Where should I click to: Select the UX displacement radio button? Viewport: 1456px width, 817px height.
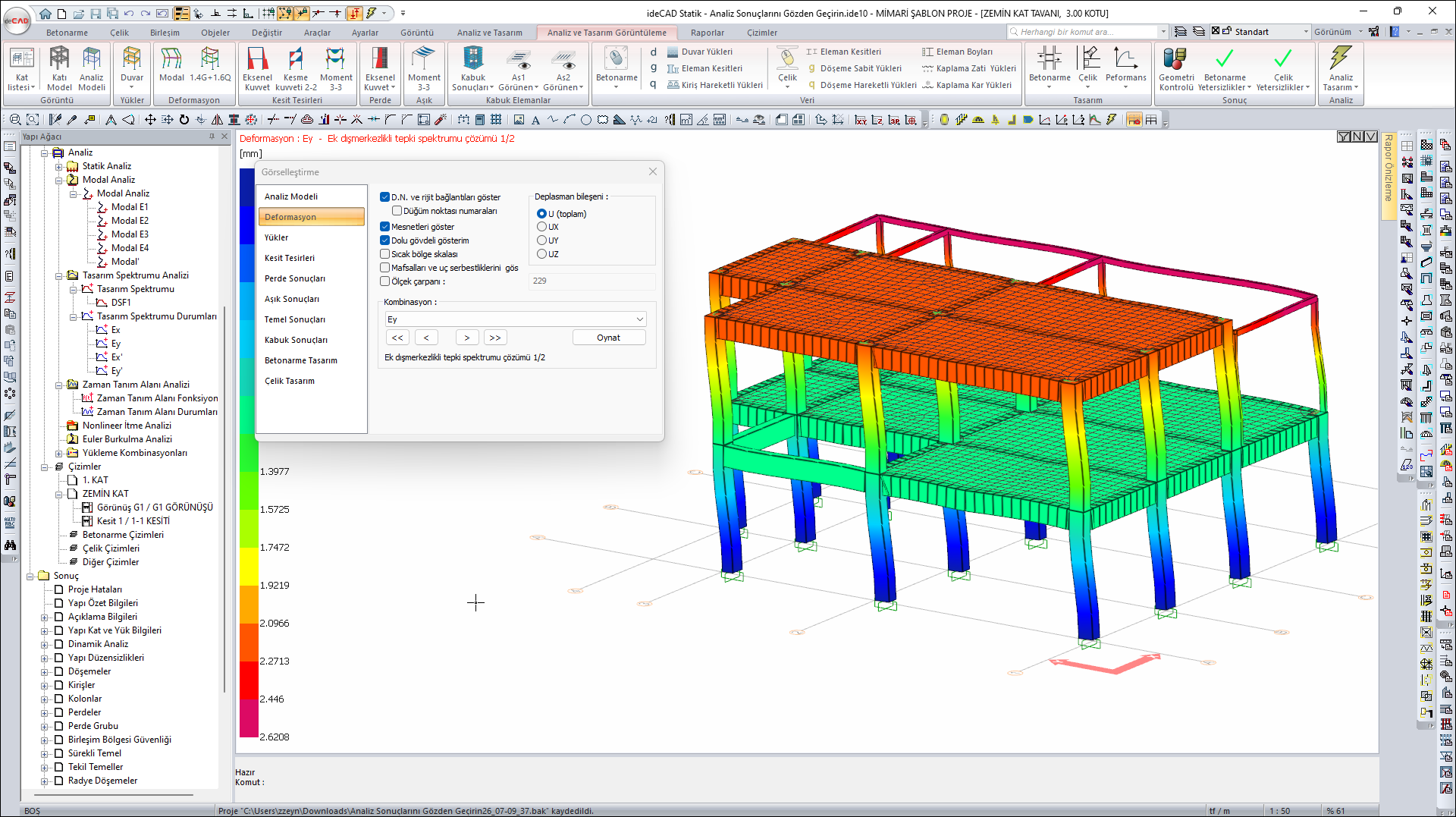541,227
